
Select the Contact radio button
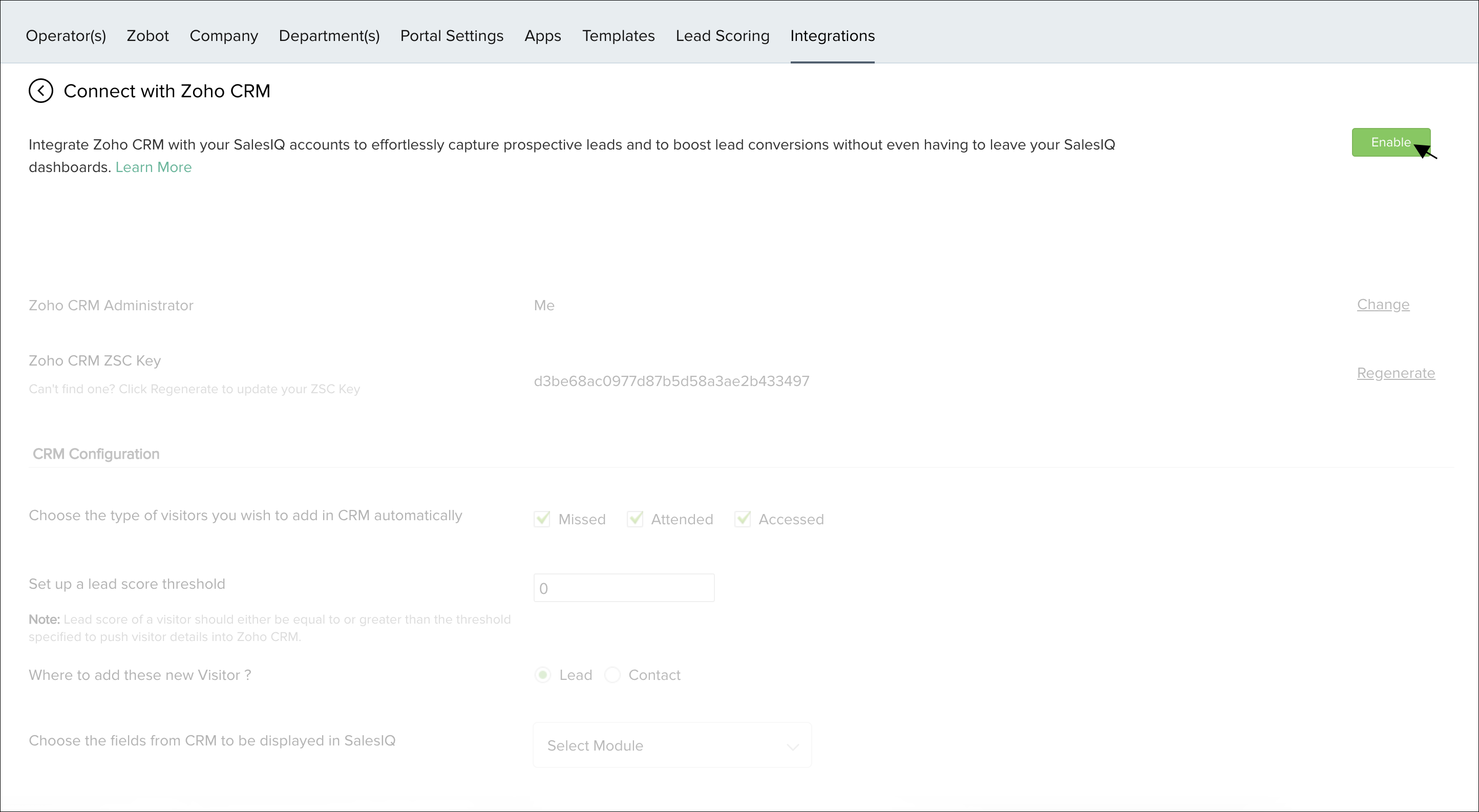612,675
